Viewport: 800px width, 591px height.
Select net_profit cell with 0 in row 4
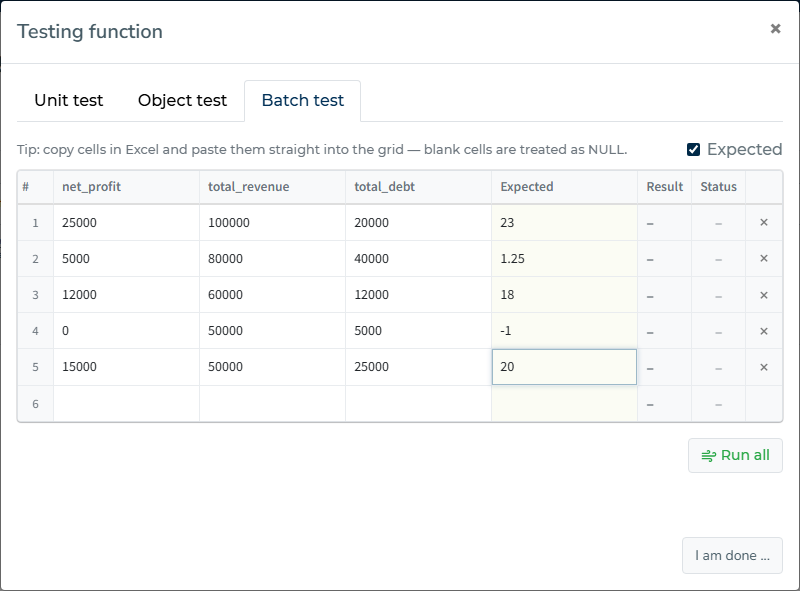[x=127, y=331]
